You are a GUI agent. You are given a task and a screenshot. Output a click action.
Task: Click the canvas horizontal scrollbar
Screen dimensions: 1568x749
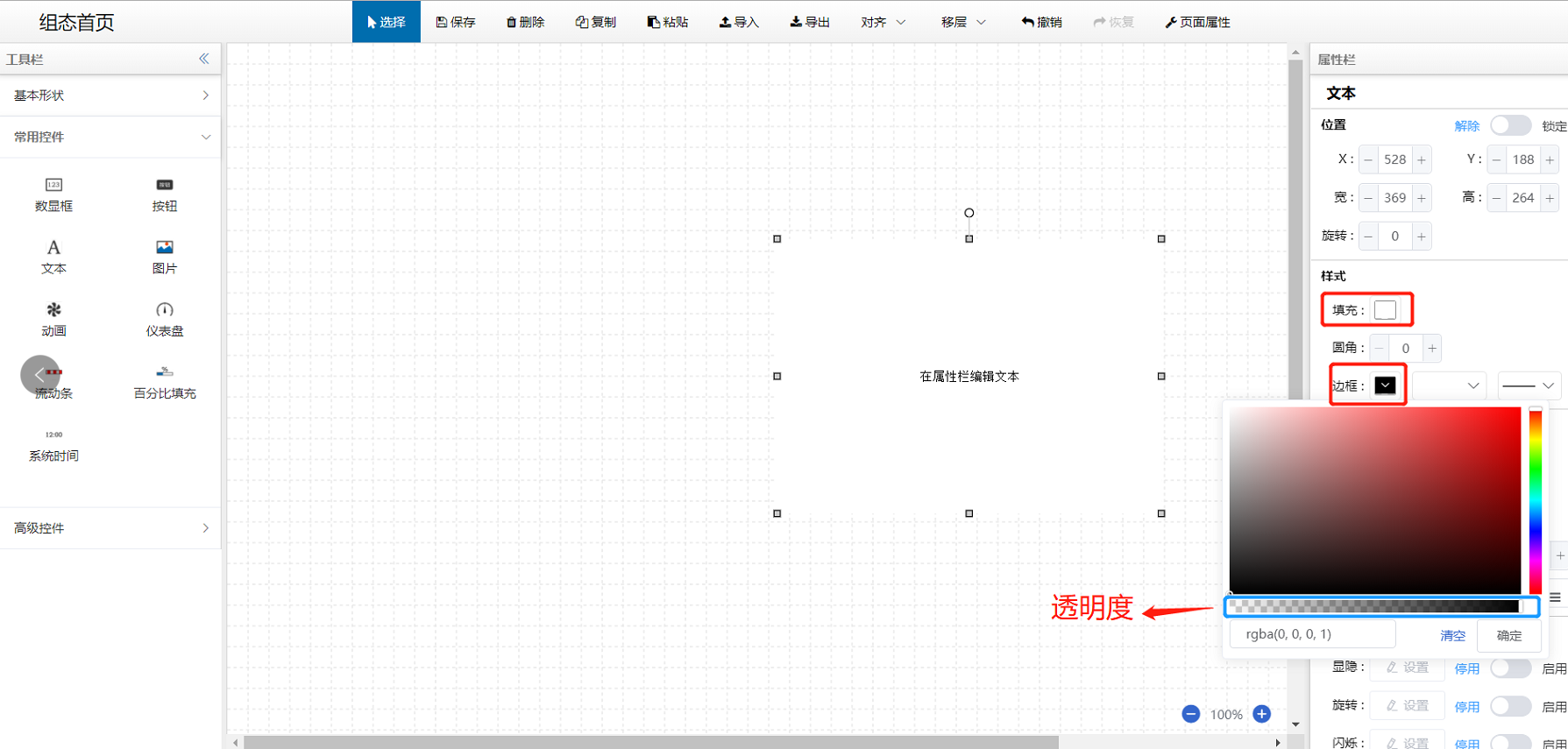point(651,742)
